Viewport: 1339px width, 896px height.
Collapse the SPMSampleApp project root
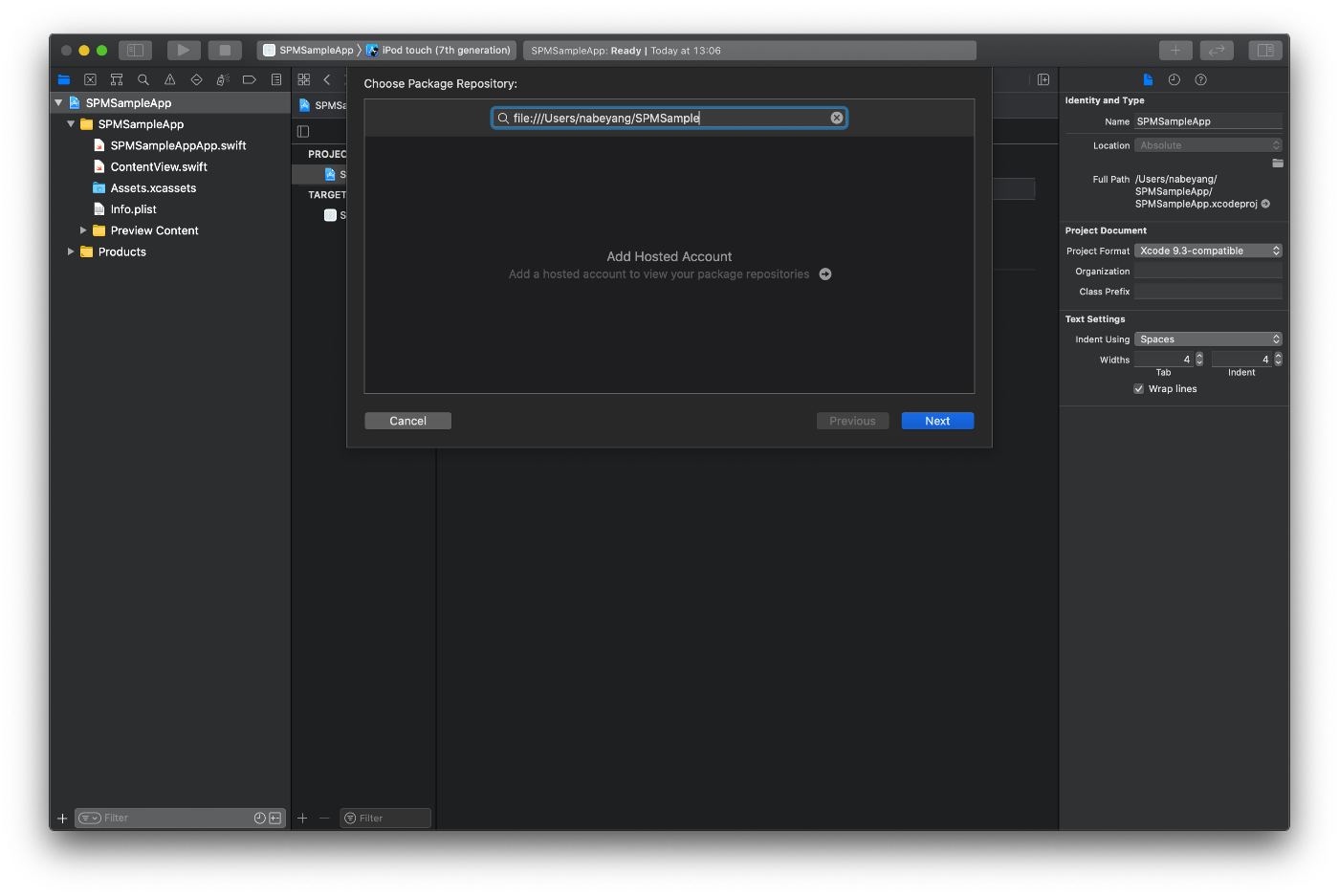[x=58, y=102]
